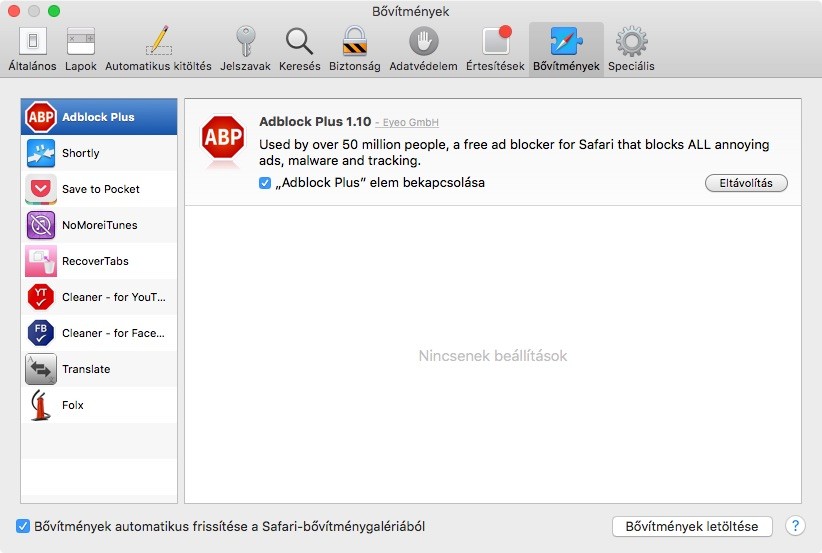Open the Értesítések notification icon
822x553 pixels.
[x=496, y=40]
